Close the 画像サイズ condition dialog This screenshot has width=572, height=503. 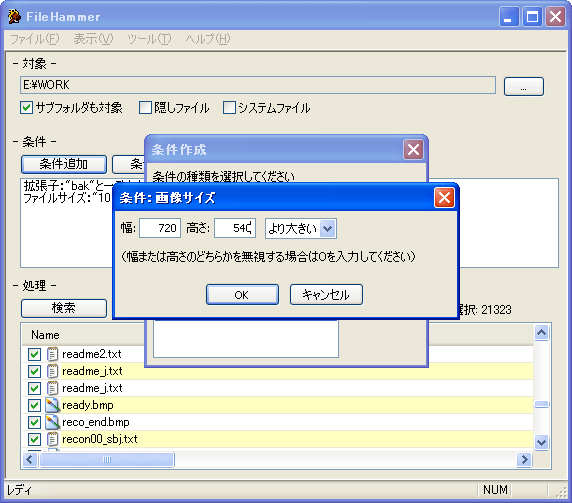point(444,198)
